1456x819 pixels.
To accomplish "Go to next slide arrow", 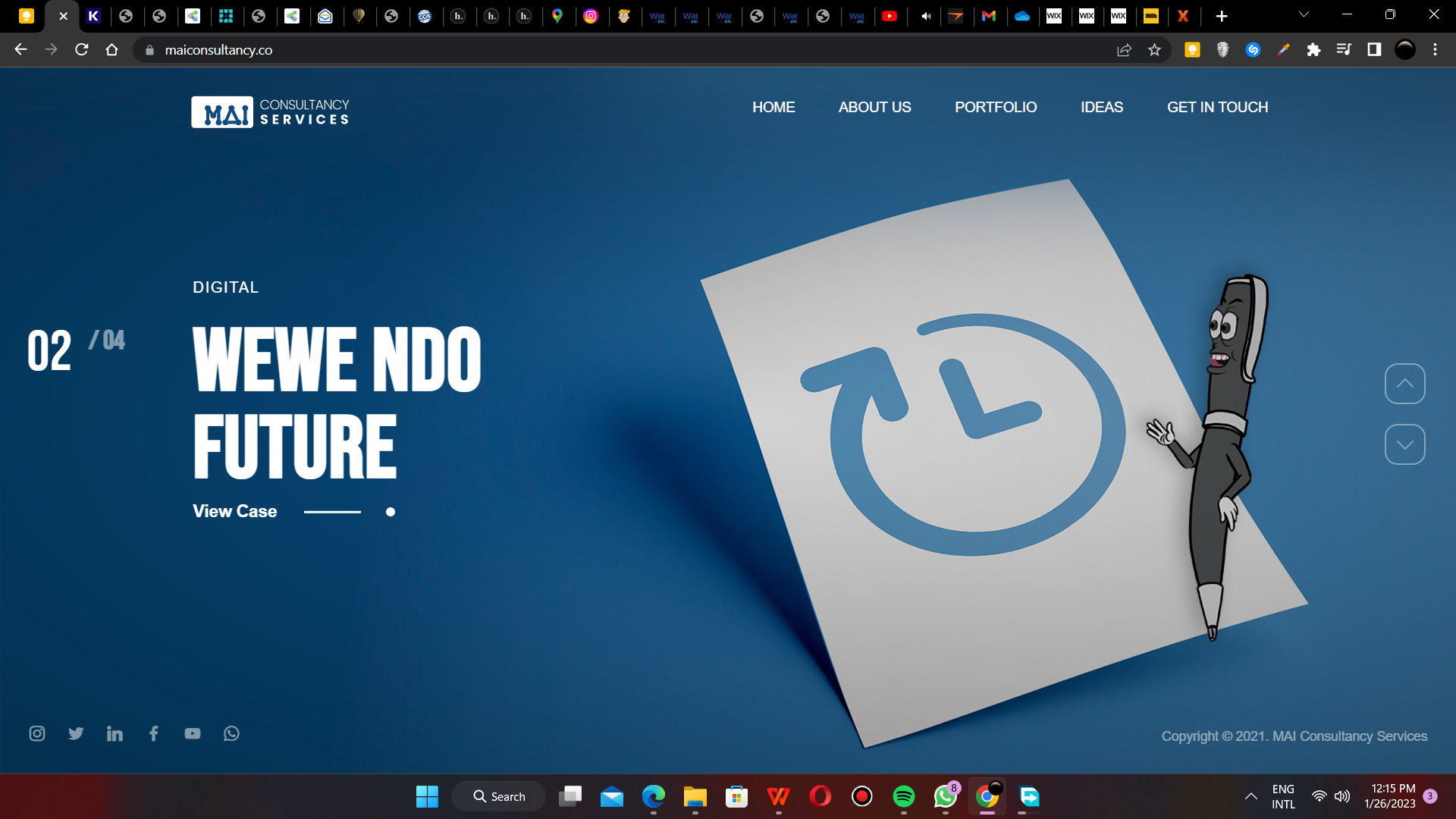I will [x=1404, y=444].
